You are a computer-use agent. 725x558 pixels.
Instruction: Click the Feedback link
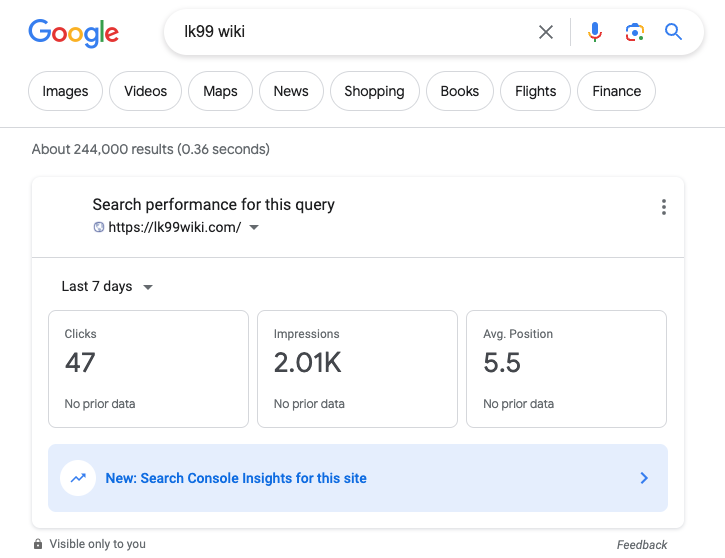pos(641,545)
